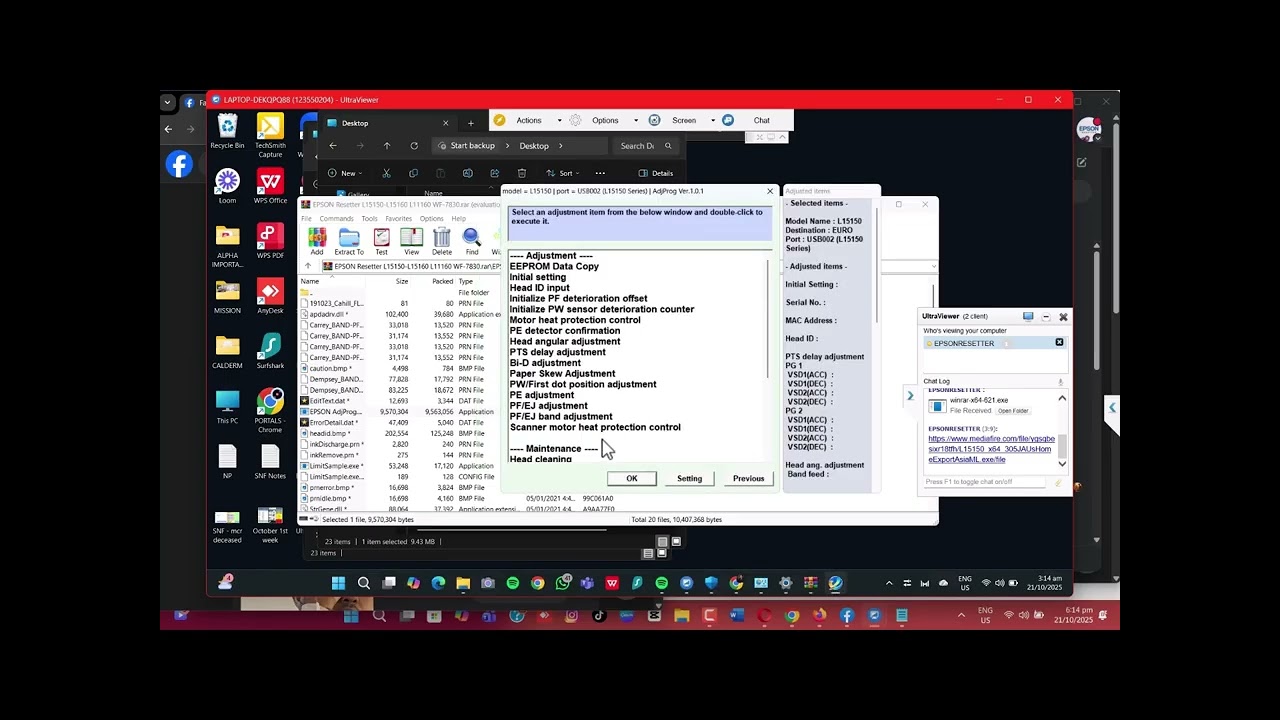Image resolution: width=1280 pixels, height=720 pixels.
Task: Open CALDERM folder on desktop
Action: [x=228, y=352]
